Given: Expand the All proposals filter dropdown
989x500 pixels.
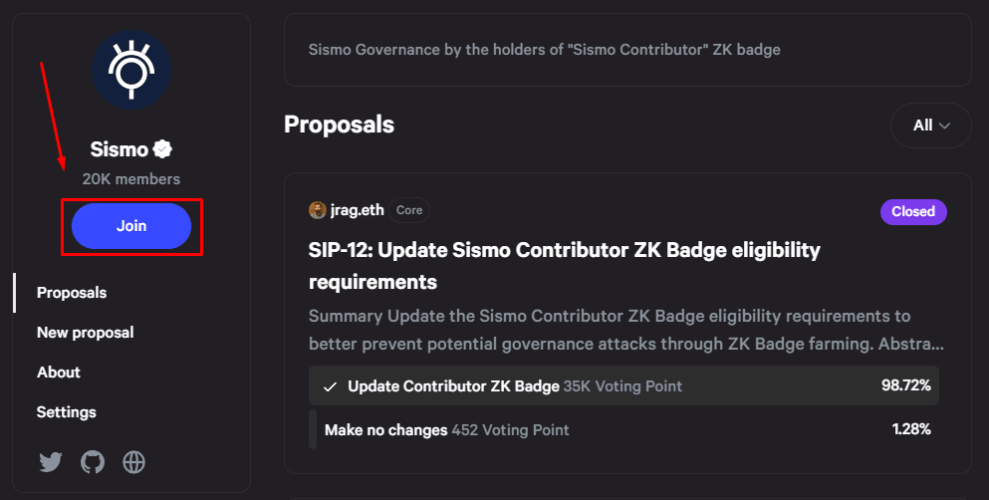Looking at the screenshot, I should [x=930, y=125].
